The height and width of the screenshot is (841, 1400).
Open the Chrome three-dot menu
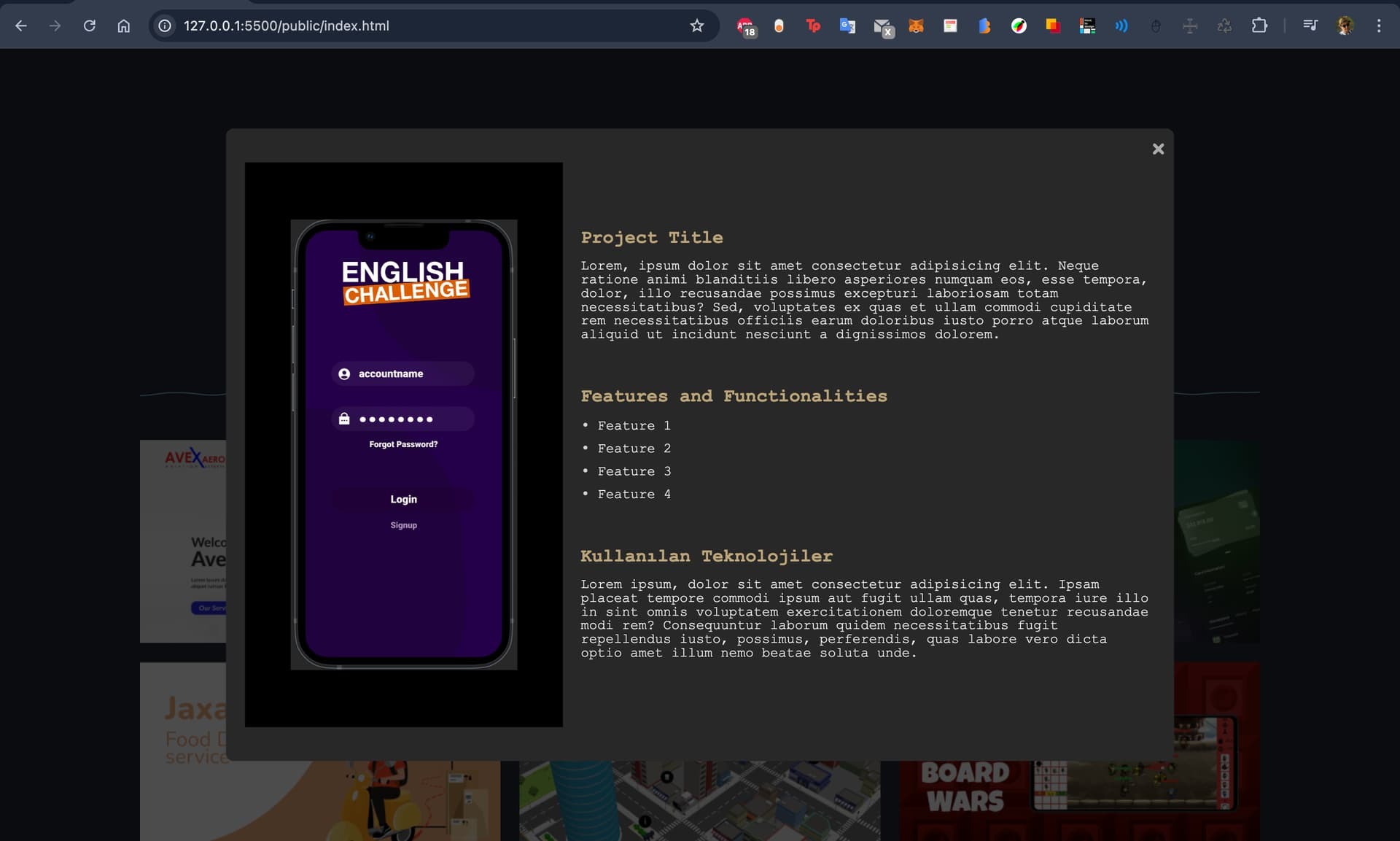(1379, 26)
